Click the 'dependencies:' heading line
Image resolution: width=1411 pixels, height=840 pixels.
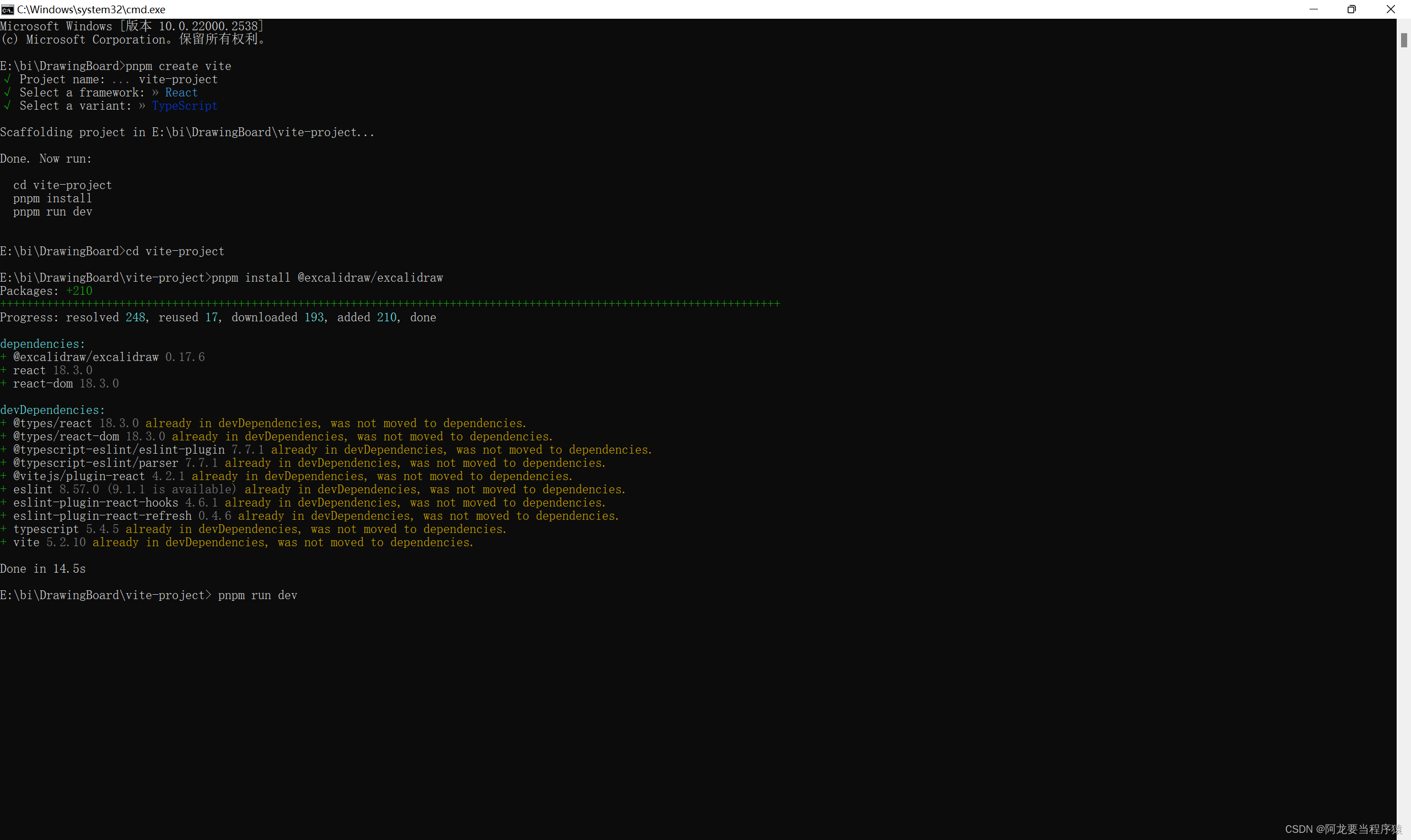42,343
